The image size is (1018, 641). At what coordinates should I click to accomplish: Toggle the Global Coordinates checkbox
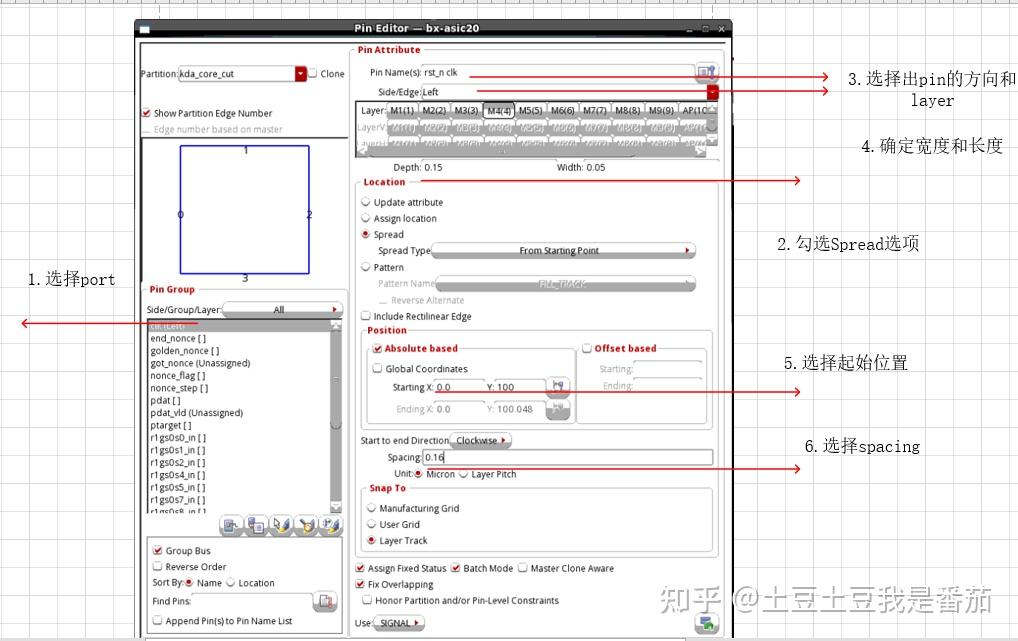click(x=377, y=369)
